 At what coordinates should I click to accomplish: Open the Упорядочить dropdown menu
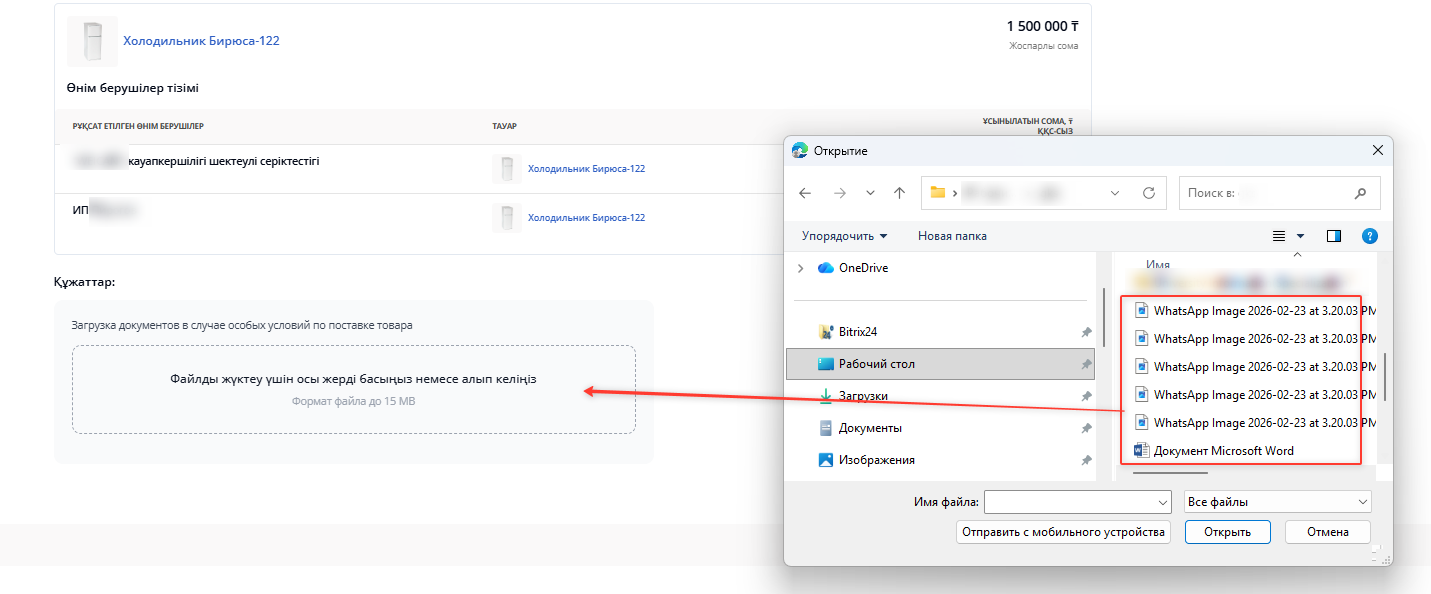[844, 236]
